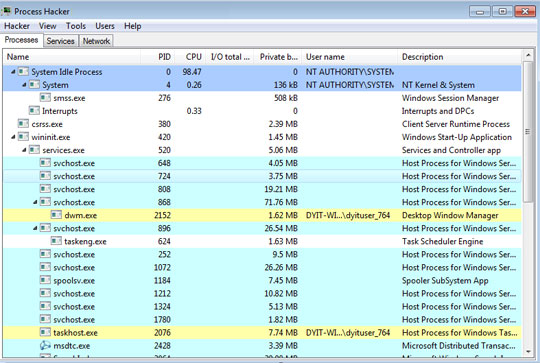
Task: Click the spoolsv.exe process icon
Action: (45, 280)
